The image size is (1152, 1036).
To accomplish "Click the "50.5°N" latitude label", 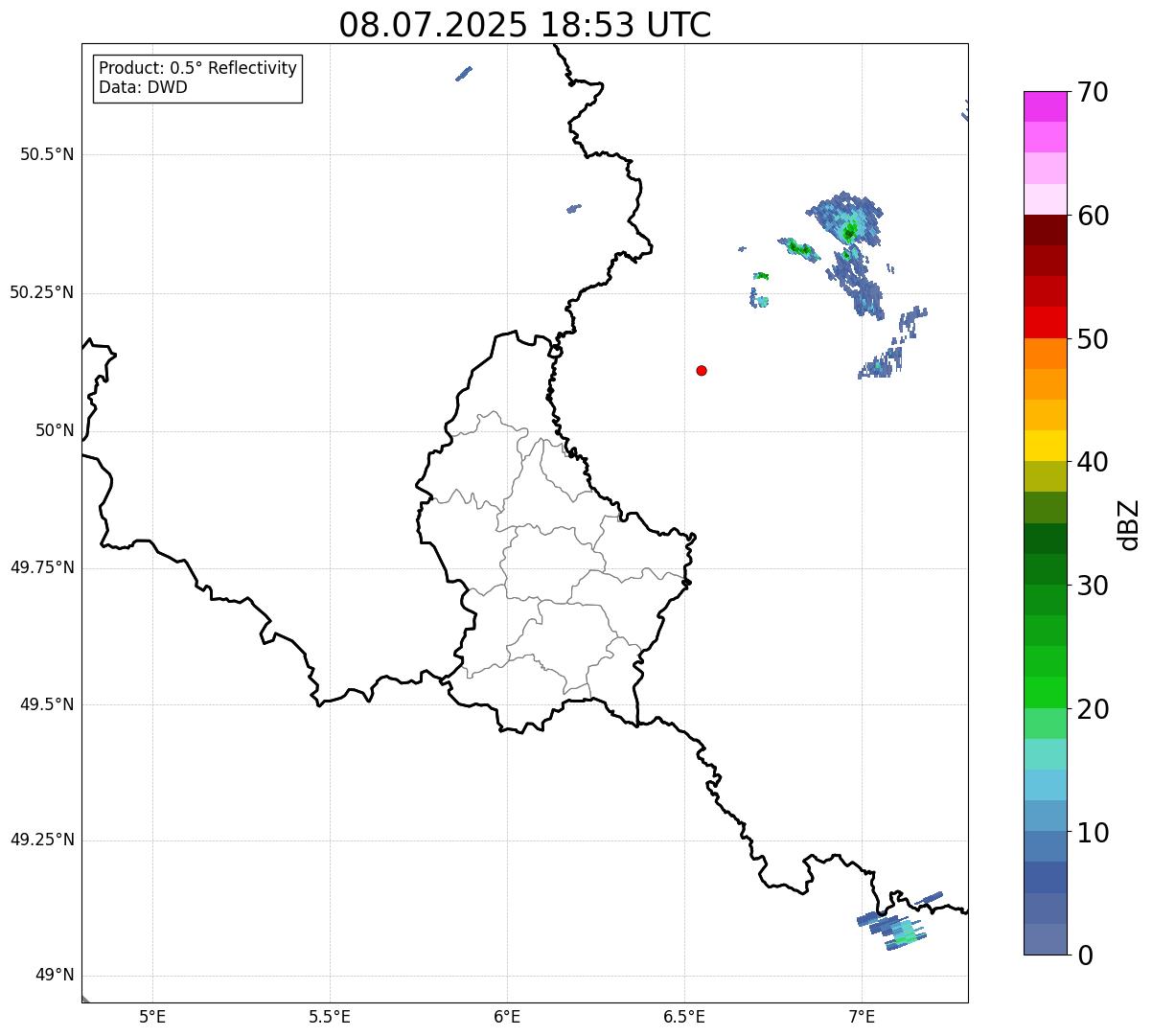I will [x=47, y=154].
